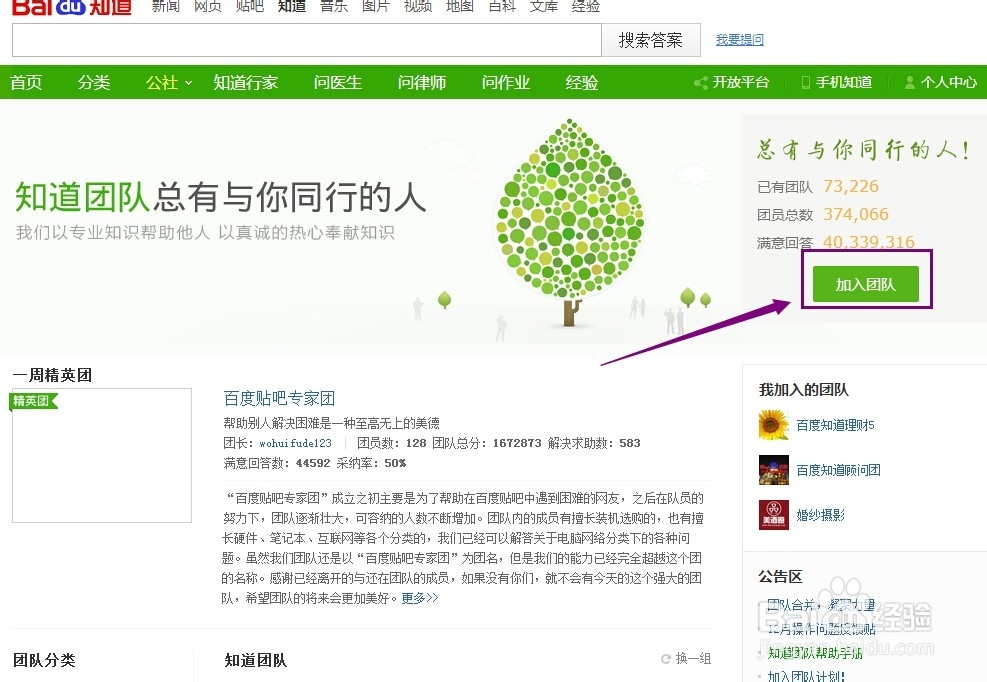Switch to 贴吧 top tab

tap(250, 6)
